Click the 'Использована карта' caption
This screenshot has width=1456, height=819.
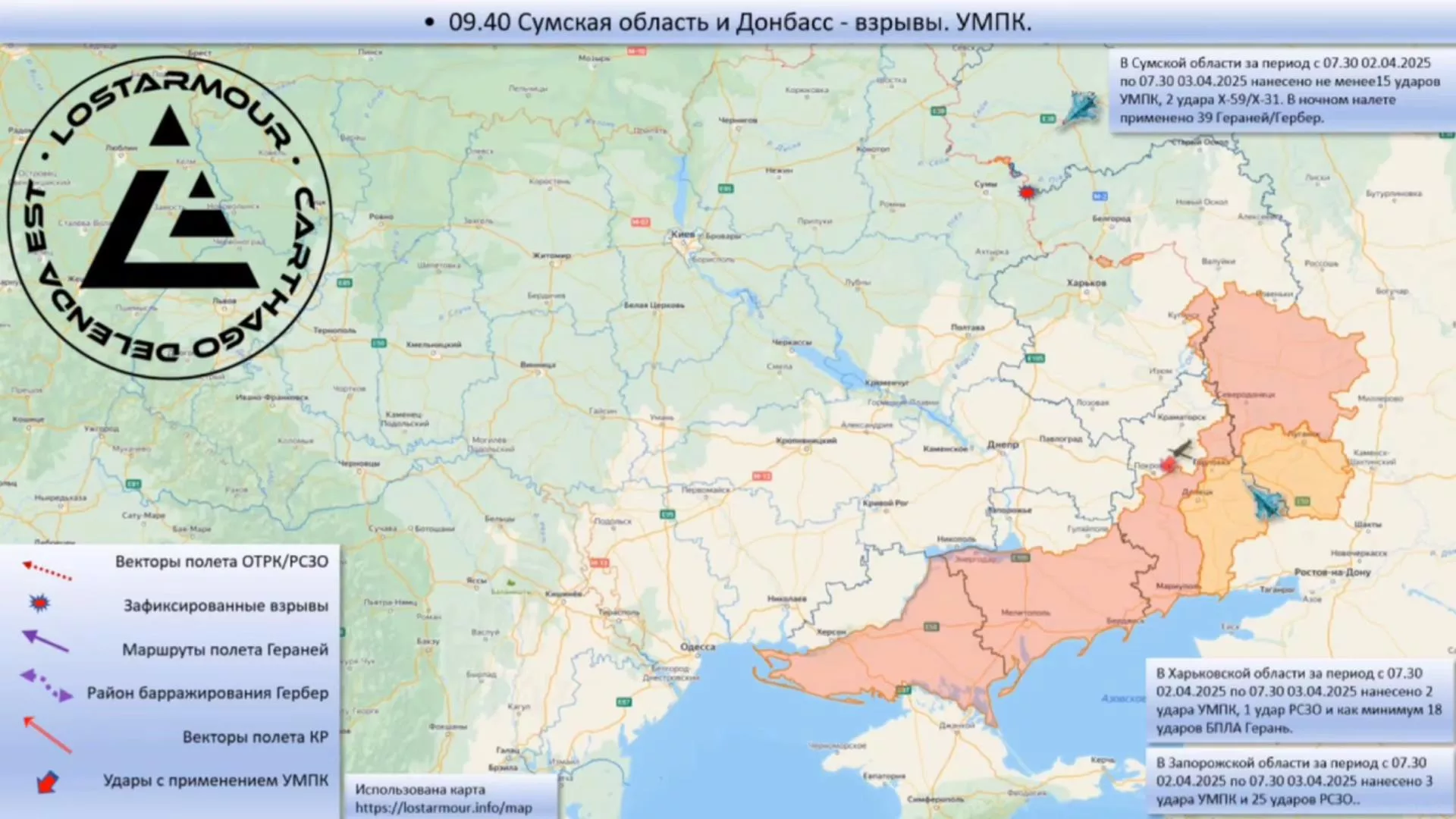point(419,789)
